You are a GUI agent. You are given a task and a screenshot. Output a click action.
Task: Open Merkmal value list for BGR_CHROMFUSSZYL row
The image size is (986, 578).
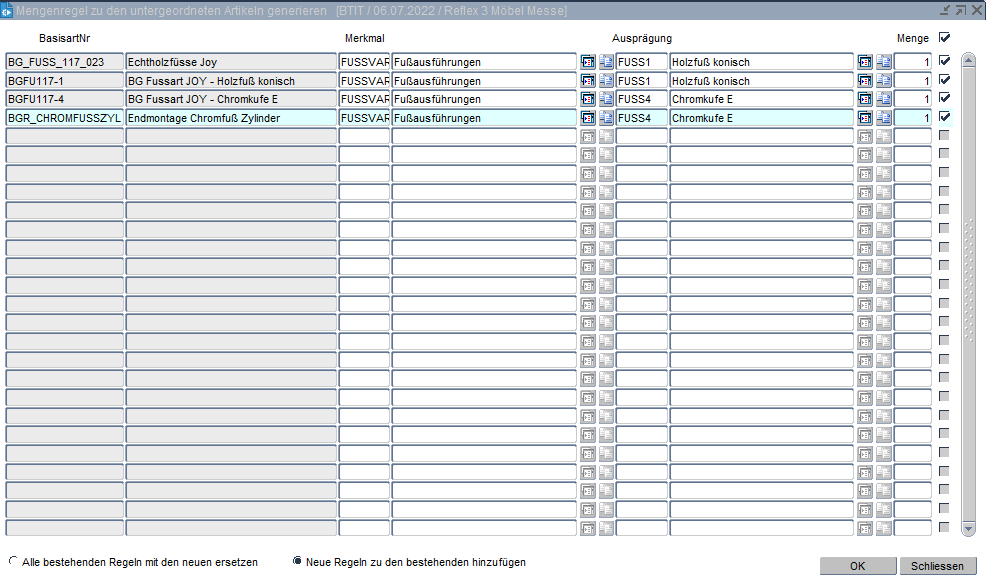coord(588,118)
